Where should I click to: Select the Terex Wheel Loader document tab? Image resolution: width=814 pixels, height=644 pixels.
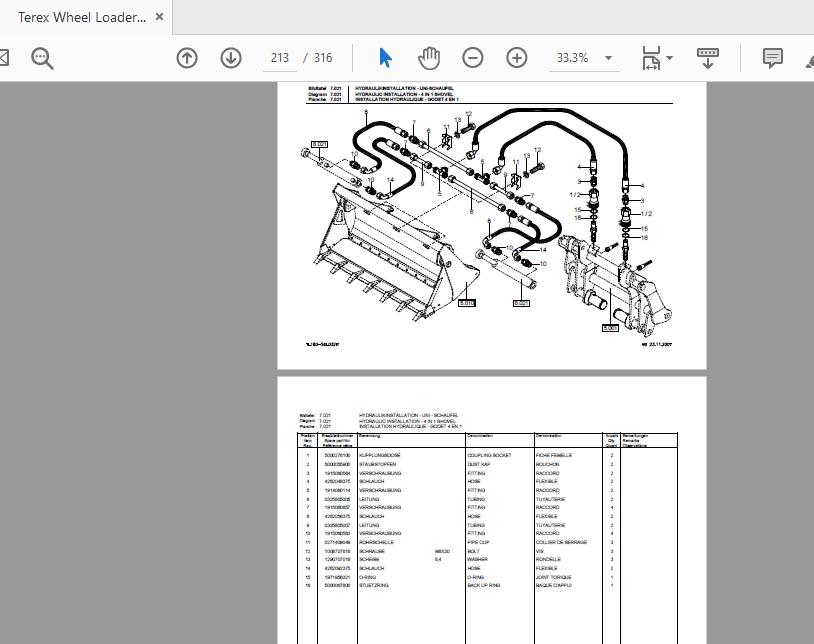[x=82, y=17]
